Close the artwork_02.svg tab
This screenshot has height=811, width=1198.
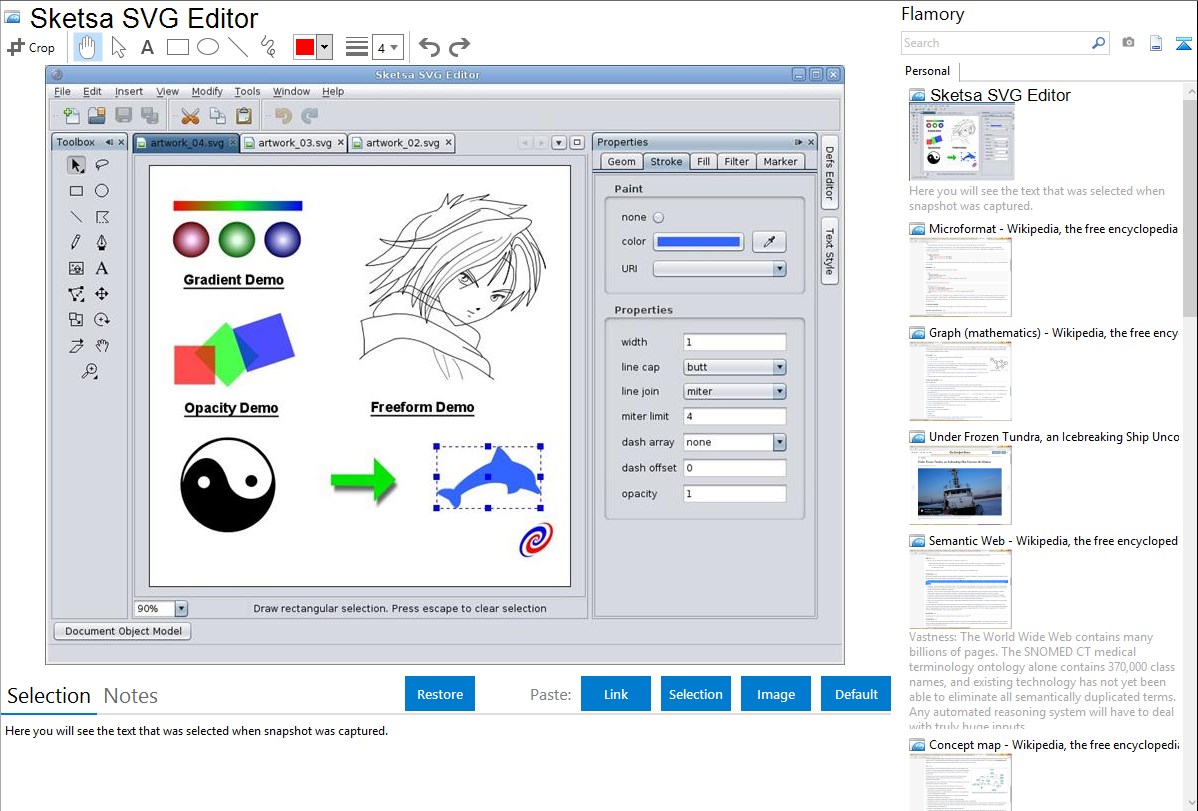[x=448, y=142]
